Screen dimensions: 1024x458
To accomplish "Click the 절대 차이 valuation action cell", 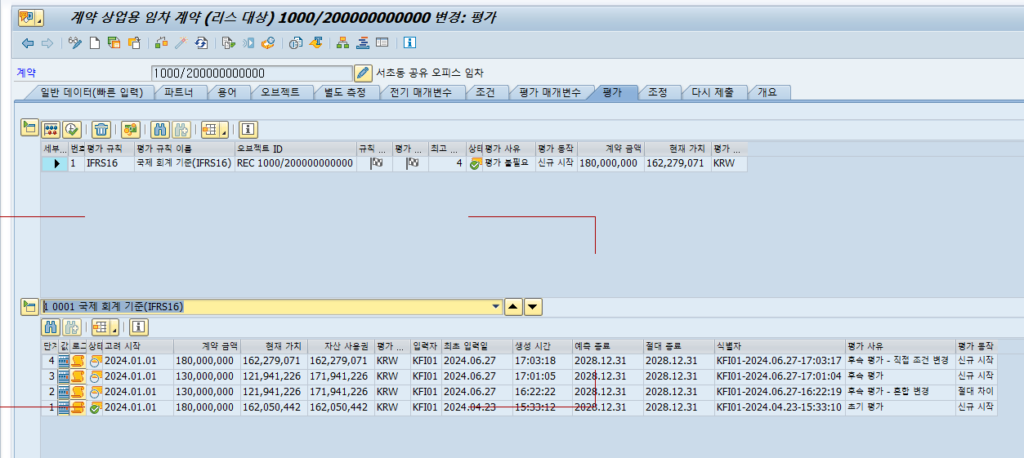I will pos(975,392).
